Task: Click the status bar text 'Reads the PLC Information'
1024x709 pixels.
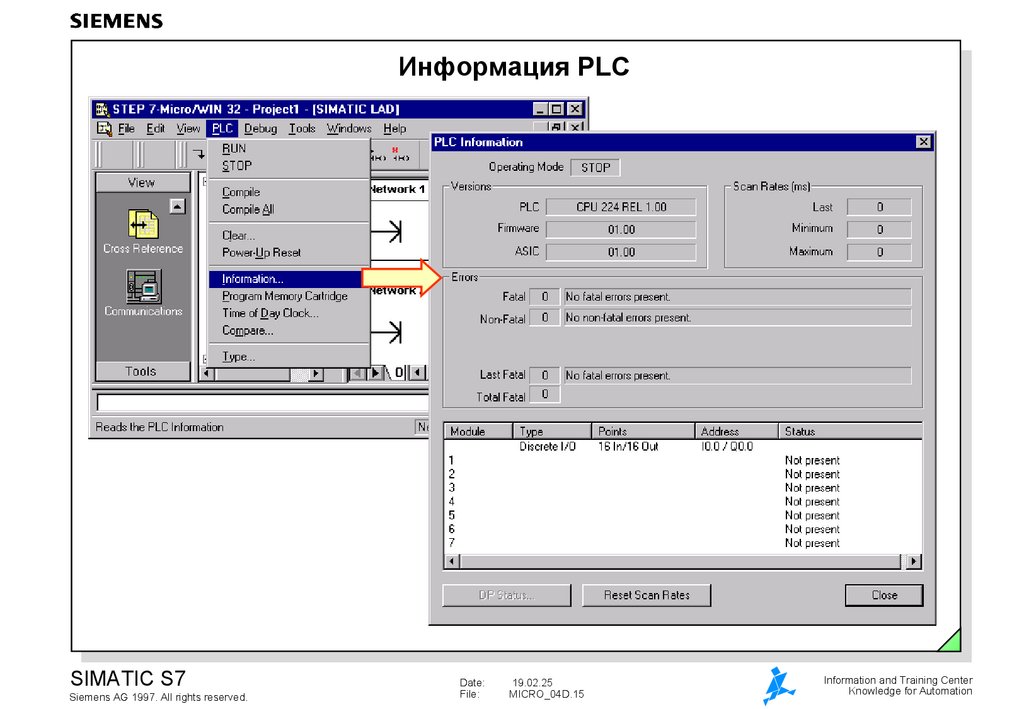Action: click(159, 427)
